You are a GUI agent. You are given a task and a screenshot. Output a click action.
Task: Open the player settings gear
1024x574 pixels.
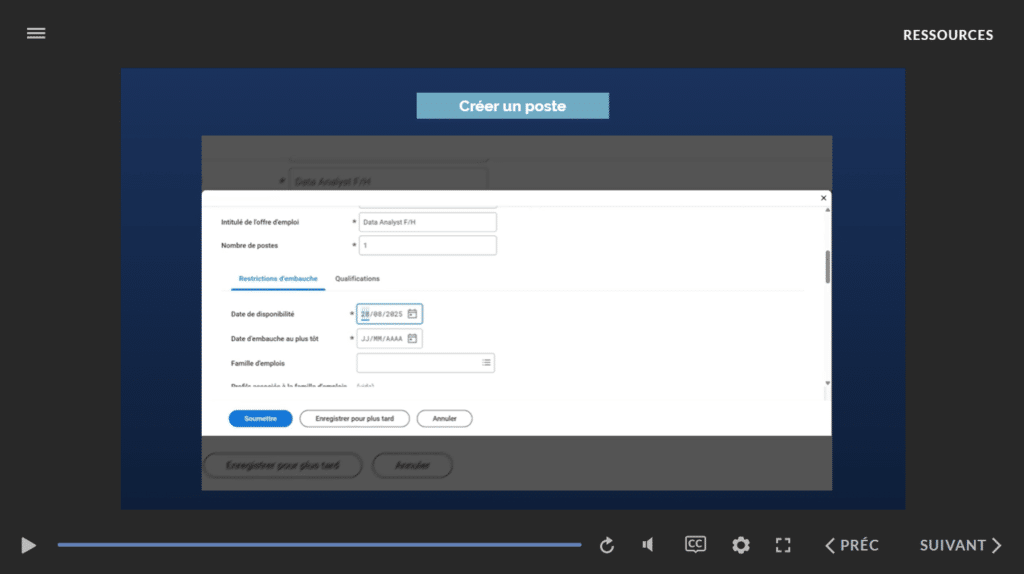point(740,545)
